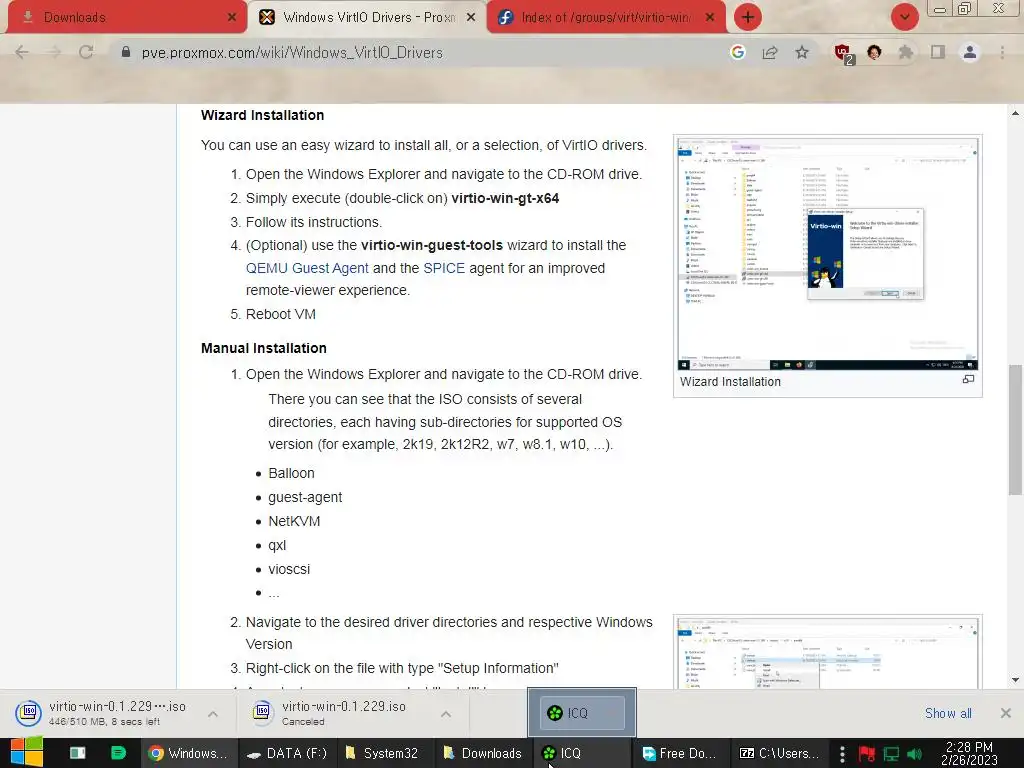Expand options for the canceled iso download
The image size is (1024, 768).
point(446,714)
